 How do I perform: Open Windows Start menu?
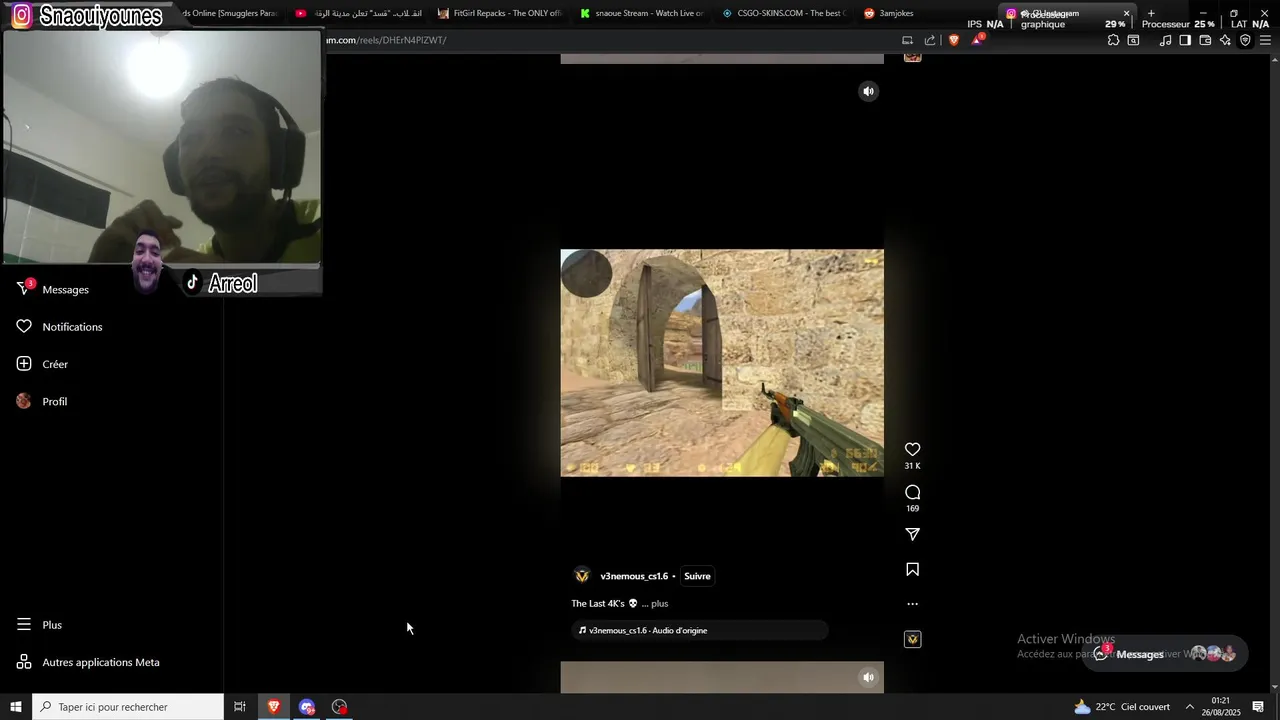click(16, 707)
